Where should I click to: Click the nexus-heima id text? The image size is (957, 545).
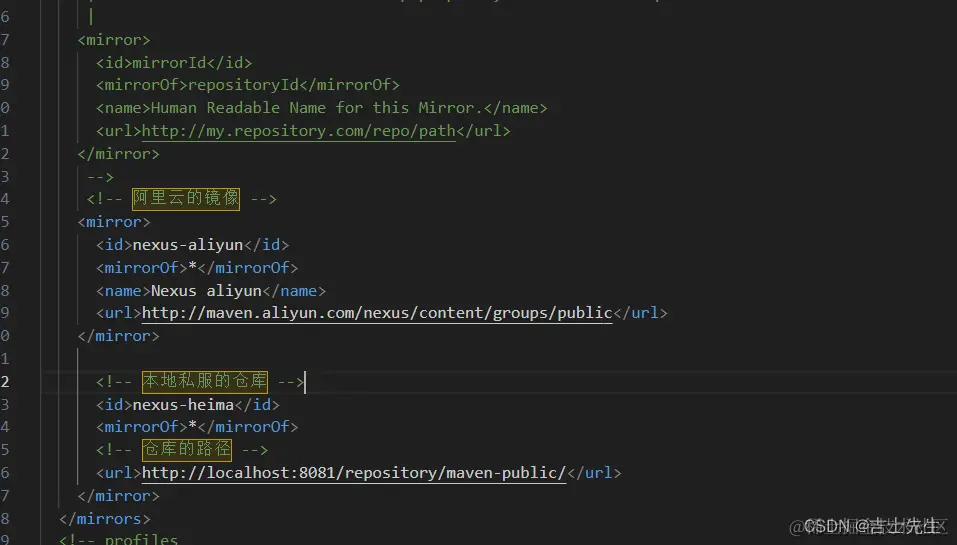183,405
